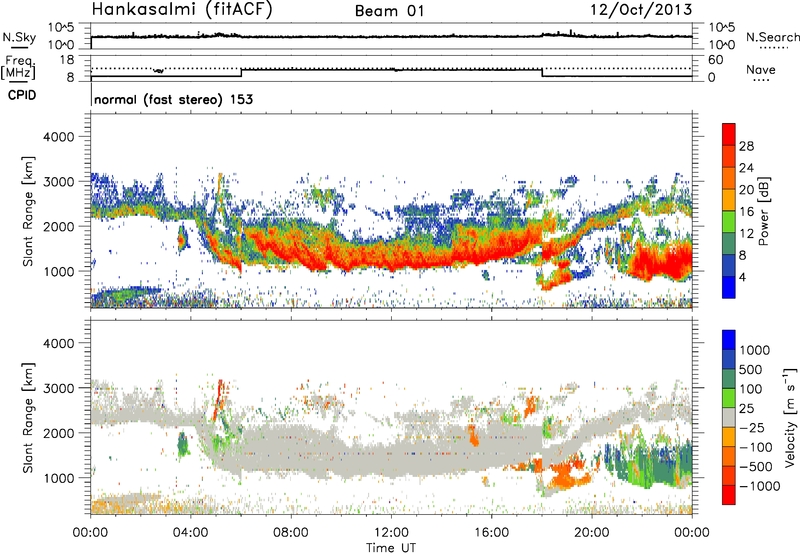Pick the light green 12–16 dB Power swatch
The width and height of the screenshot is (800, 554).
(x=729, y=222)
